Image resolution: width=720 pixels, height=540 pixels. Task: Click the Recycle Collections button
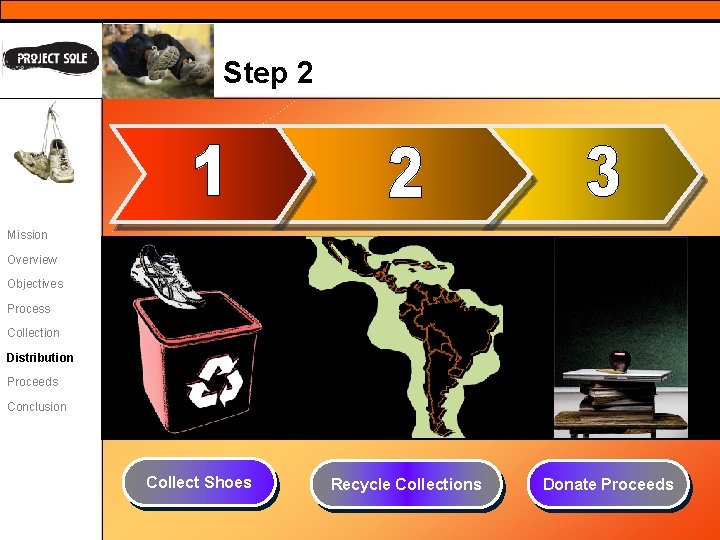[x=406, y=484]
